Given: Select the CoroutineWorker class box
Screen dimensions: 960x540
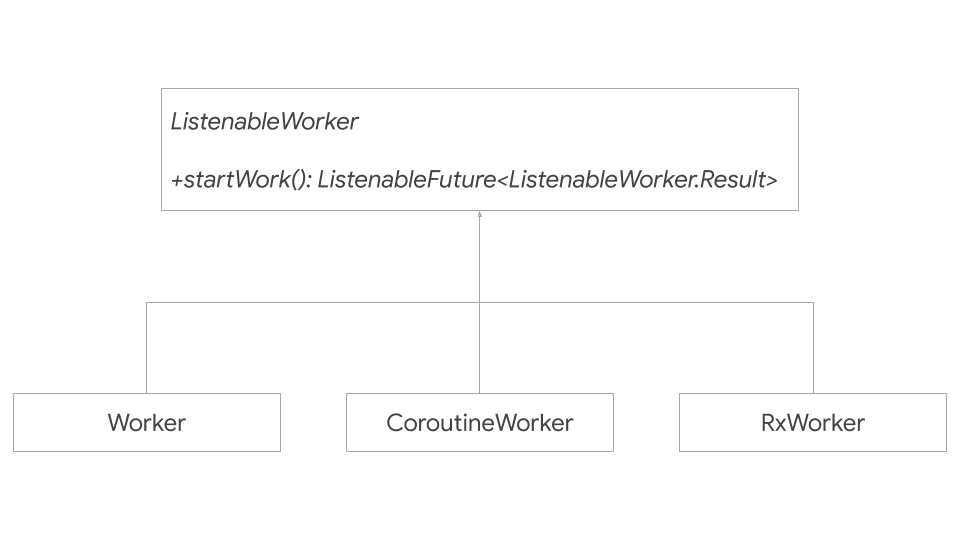Looking at the screenshot, I should click(x=480, y=422).
